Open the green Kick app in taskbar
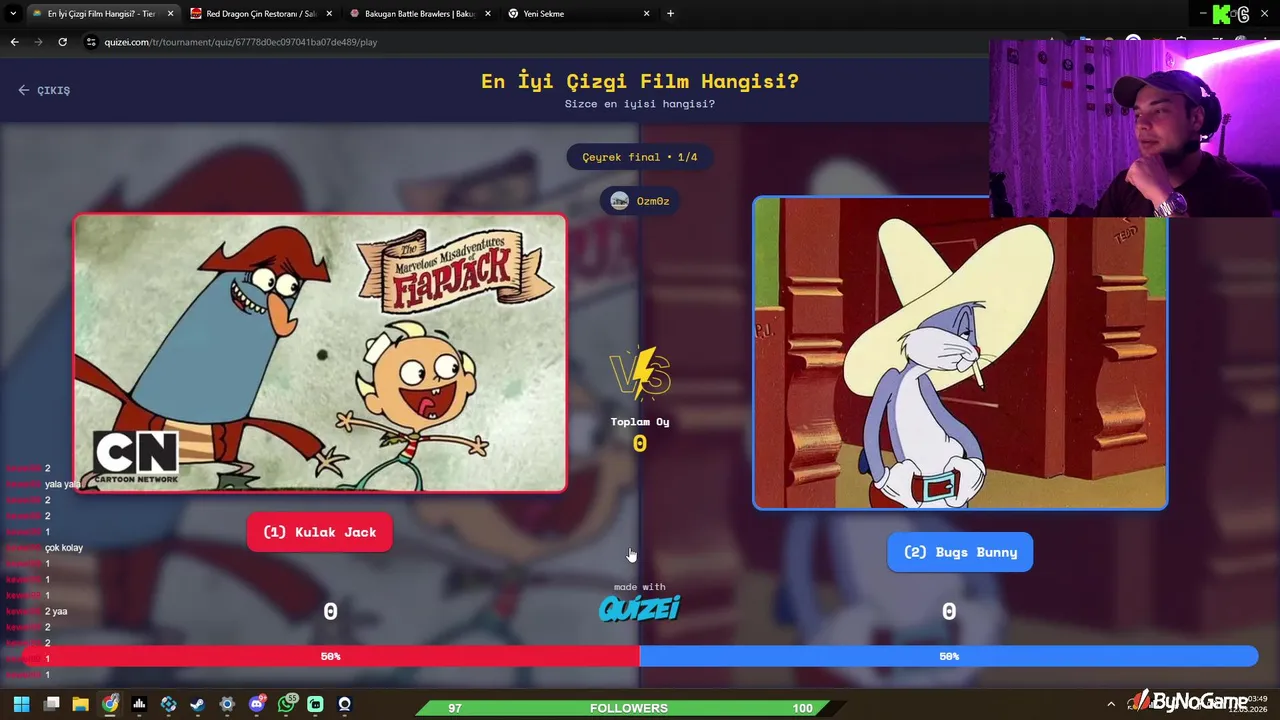 315,704
